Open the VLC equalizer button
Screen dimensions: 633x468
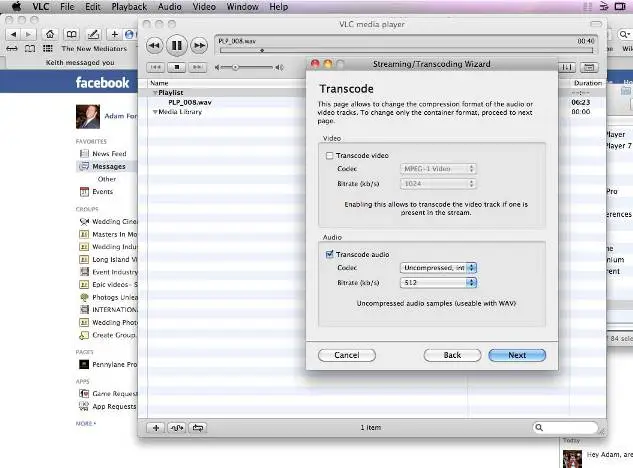click(567, 67)
